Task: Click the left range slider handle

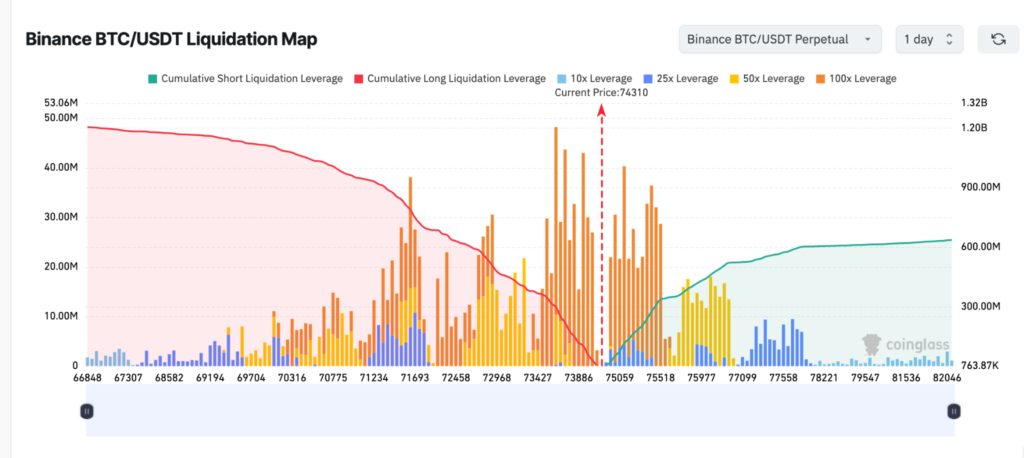Action: click(87, 410)
